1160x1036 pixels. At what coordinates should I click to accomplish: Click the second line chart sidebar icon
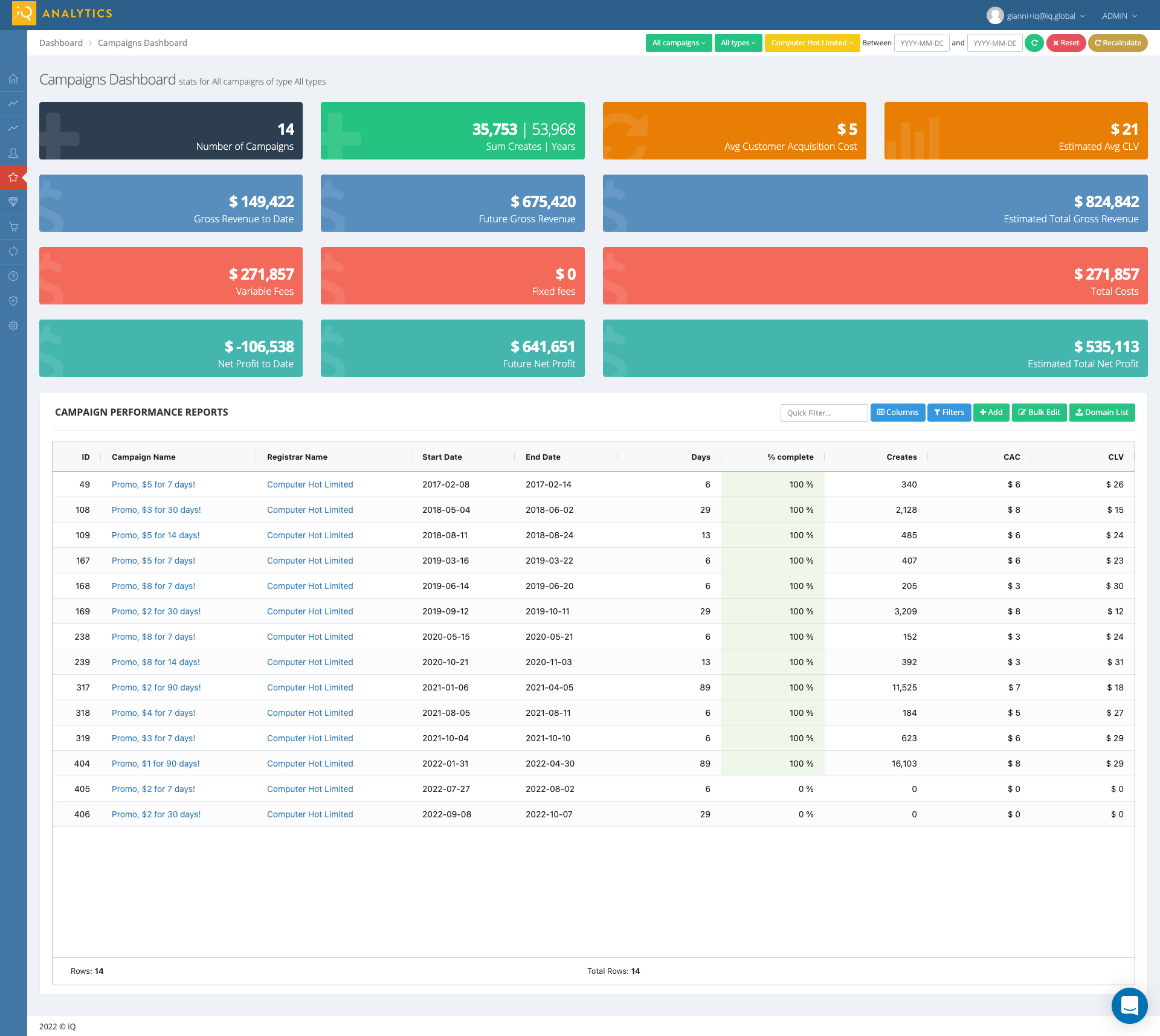tap(13, 128)
